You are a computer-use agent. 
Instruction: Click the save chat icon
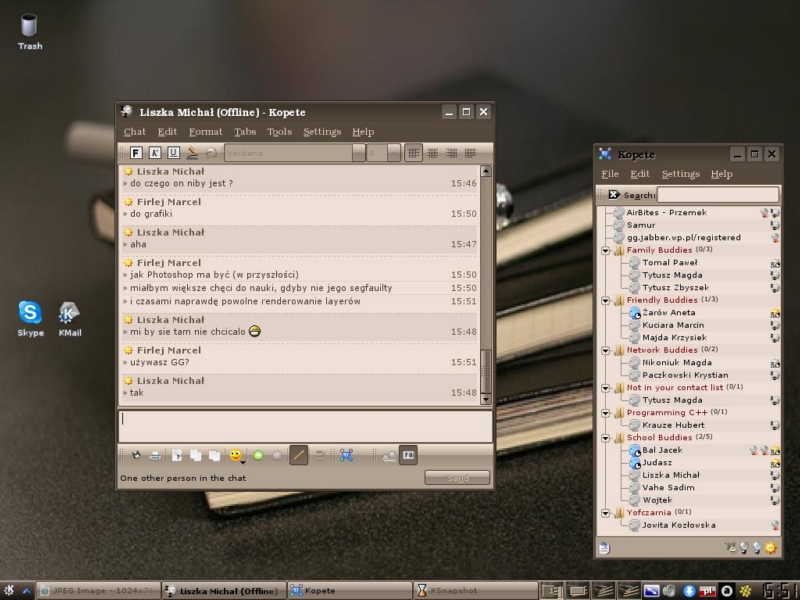point(136,455)
